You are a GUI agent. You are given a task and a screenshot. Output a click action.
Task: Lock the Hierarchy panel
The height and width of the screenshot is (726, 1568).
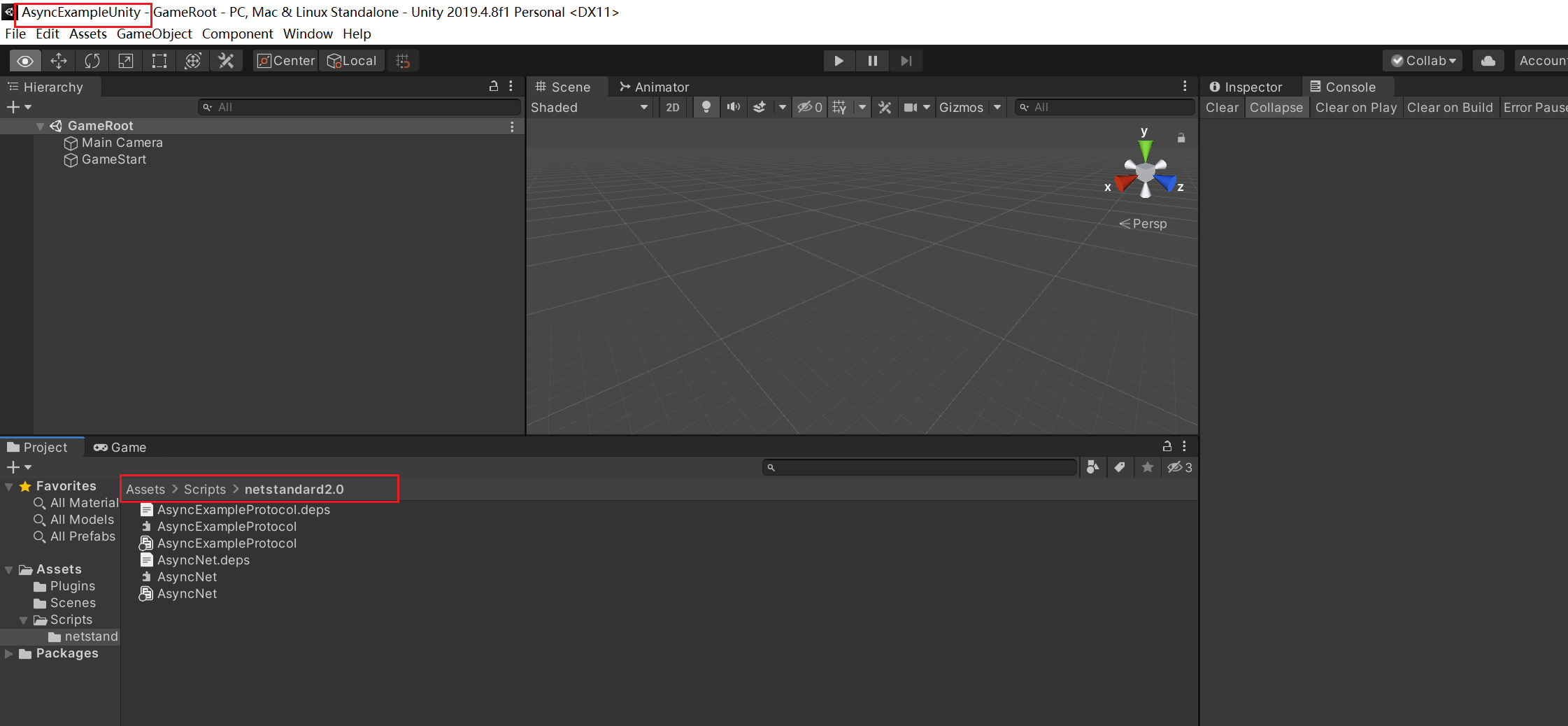(494, 86)
